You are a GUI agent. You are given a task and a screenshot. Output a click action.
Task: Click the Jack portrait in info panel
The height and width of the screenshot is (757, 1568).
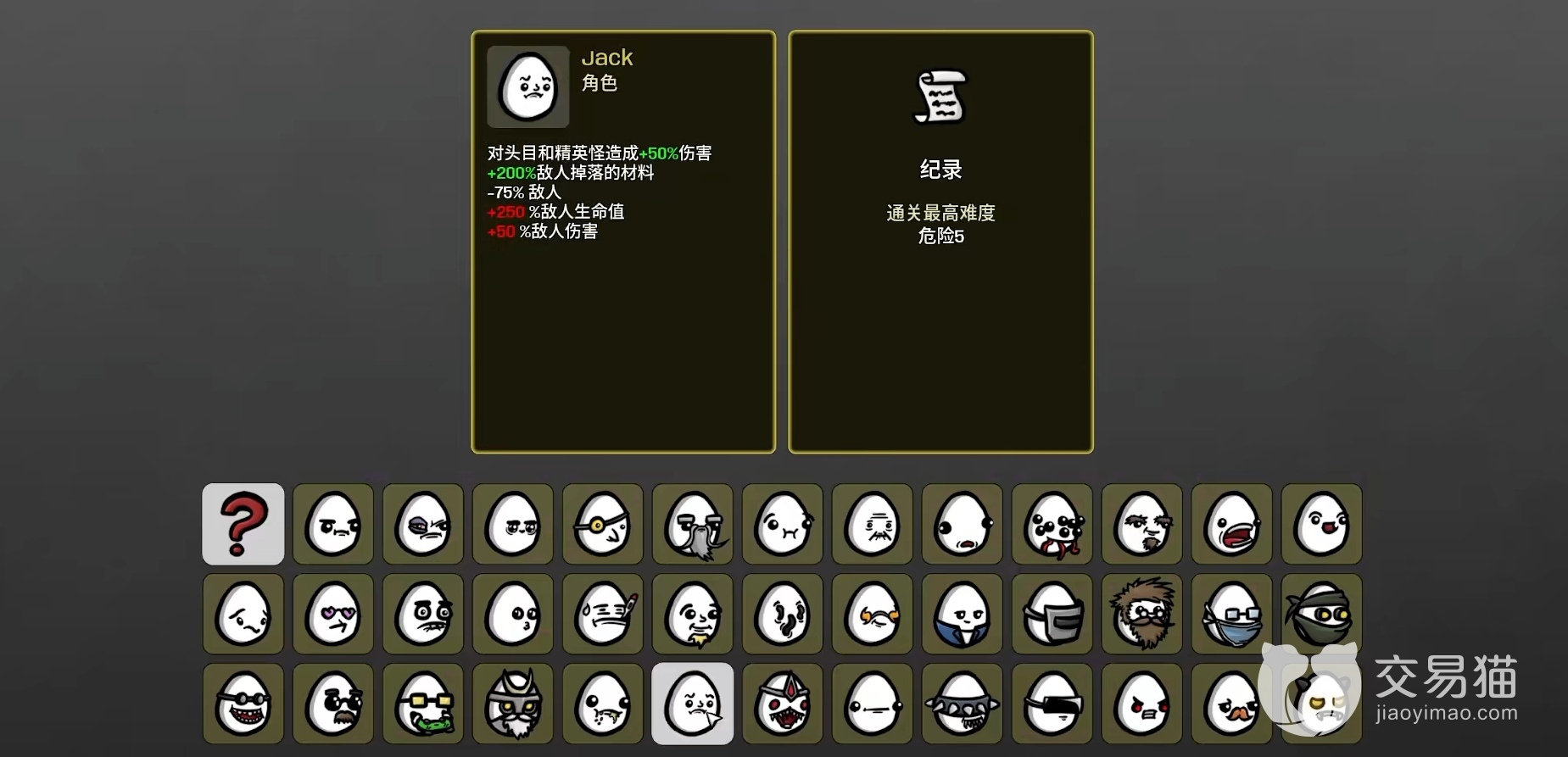click(528, 86)
